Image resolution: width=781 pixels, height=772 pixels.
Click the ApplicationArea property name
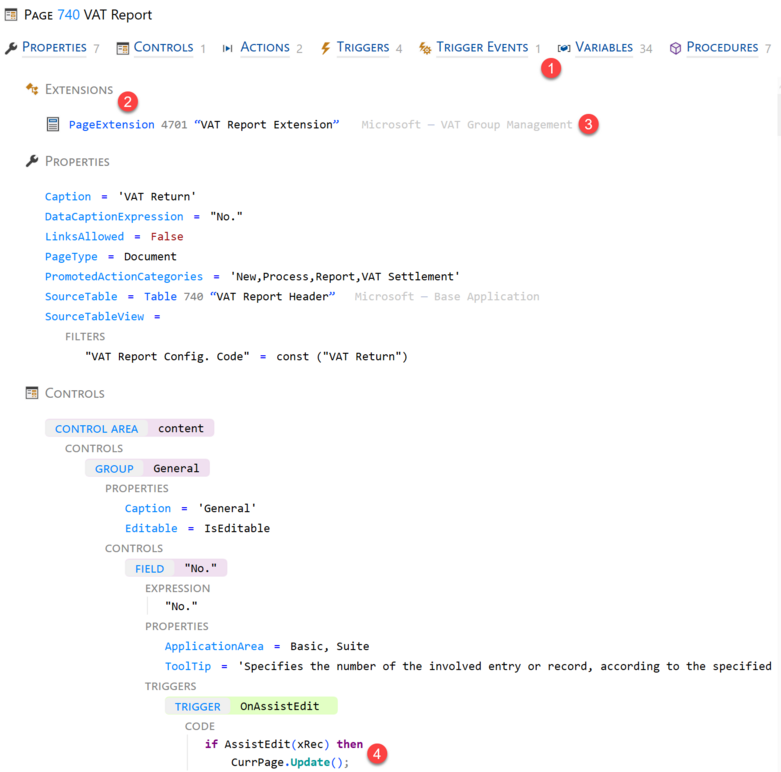[214, 646]
